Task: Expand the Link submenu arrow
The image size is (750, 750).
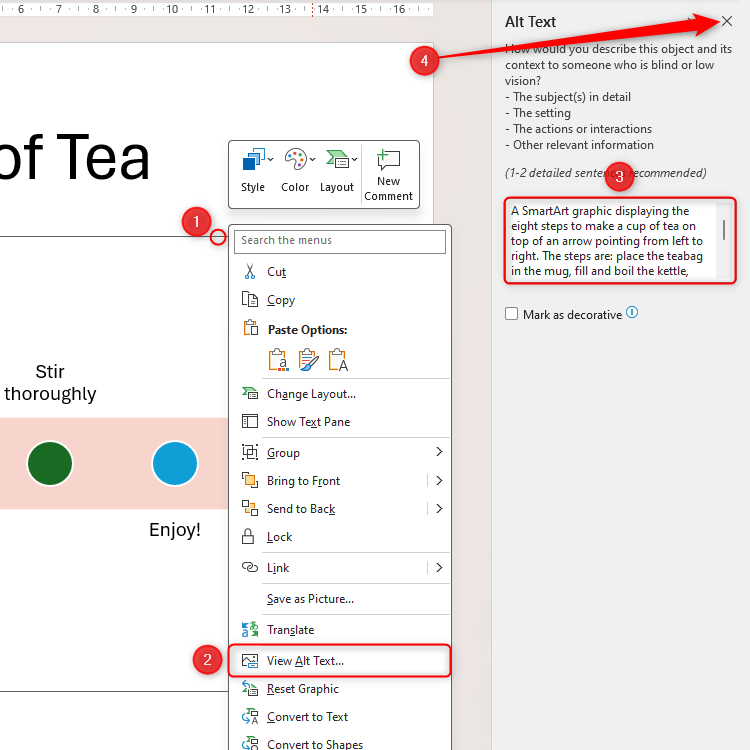Action: point(439,568)
